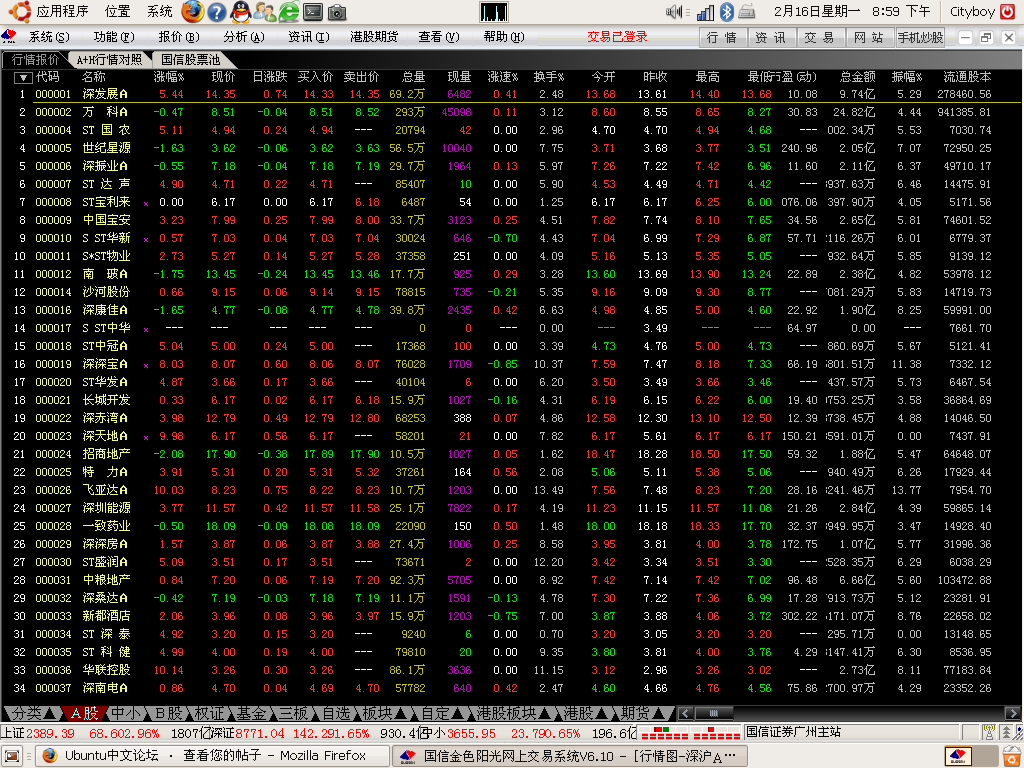Select the A股 bottom tab
The width and height of the screenshot is (1024, 768).
pyautogui.click(x=85, y=713)
